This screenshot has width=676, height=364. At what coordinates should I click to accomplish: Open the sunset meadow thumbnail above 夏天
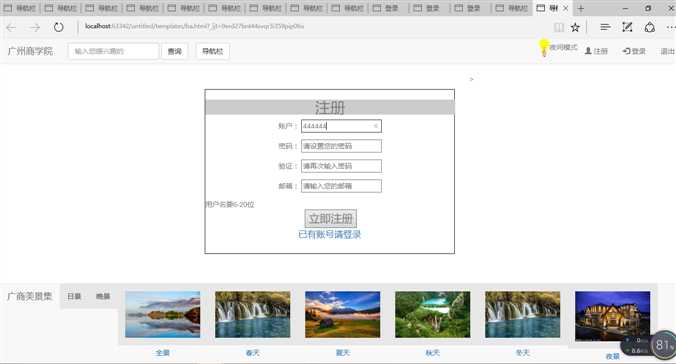pyautogui.click(x=343, y=314)
